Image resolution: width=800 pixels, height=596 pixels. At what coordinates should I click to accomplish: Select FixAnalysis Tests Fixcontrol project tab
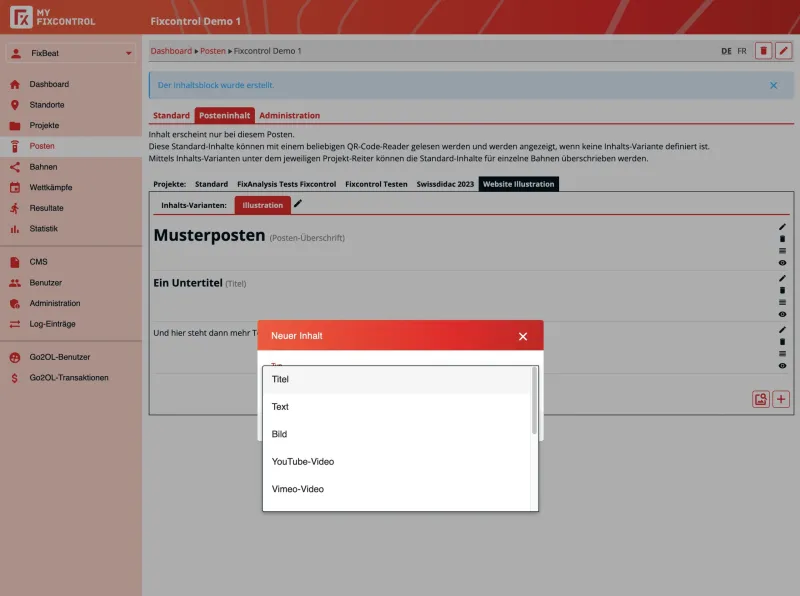286,184
